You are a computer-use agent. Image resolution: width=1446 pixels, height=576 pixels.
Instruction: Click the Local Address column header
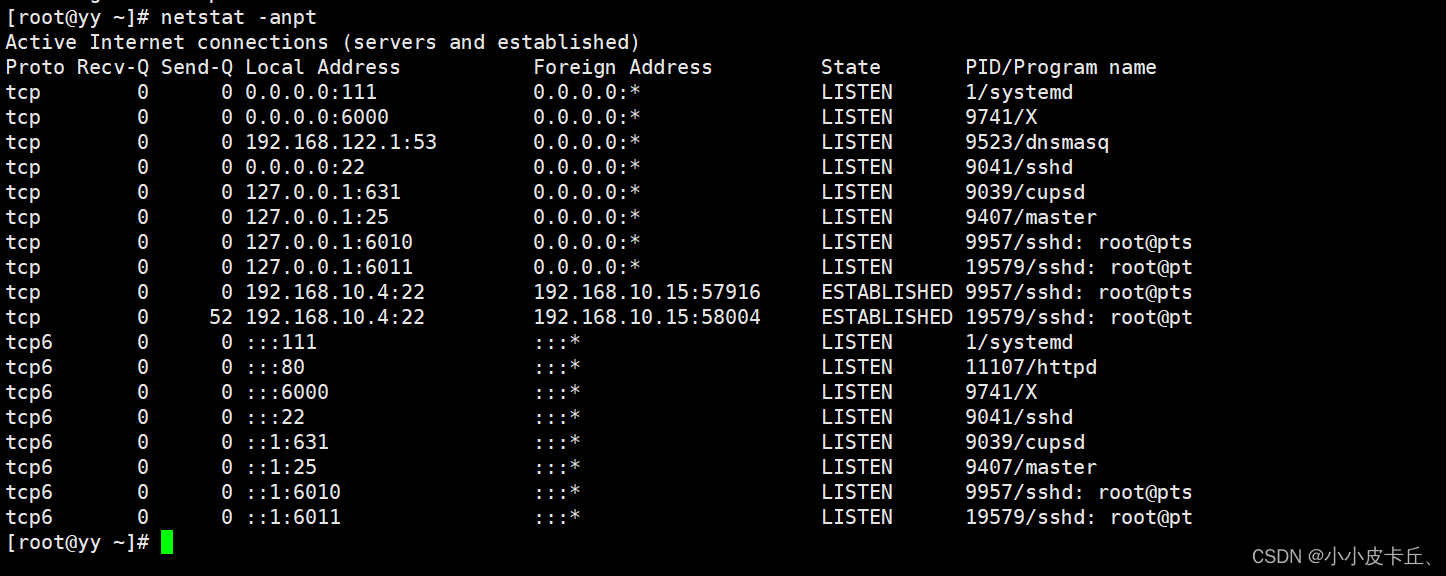(322, 66)
